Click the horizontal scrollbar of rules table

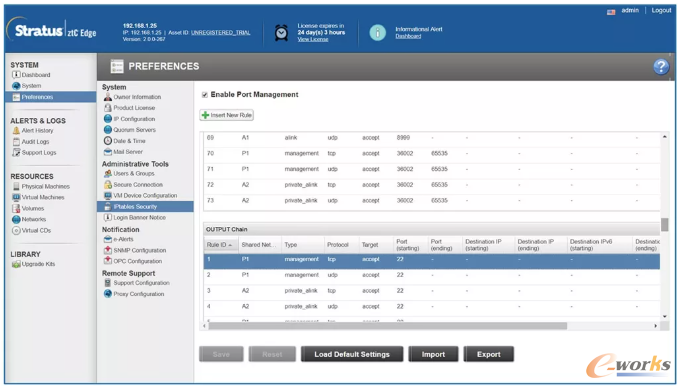387,326
